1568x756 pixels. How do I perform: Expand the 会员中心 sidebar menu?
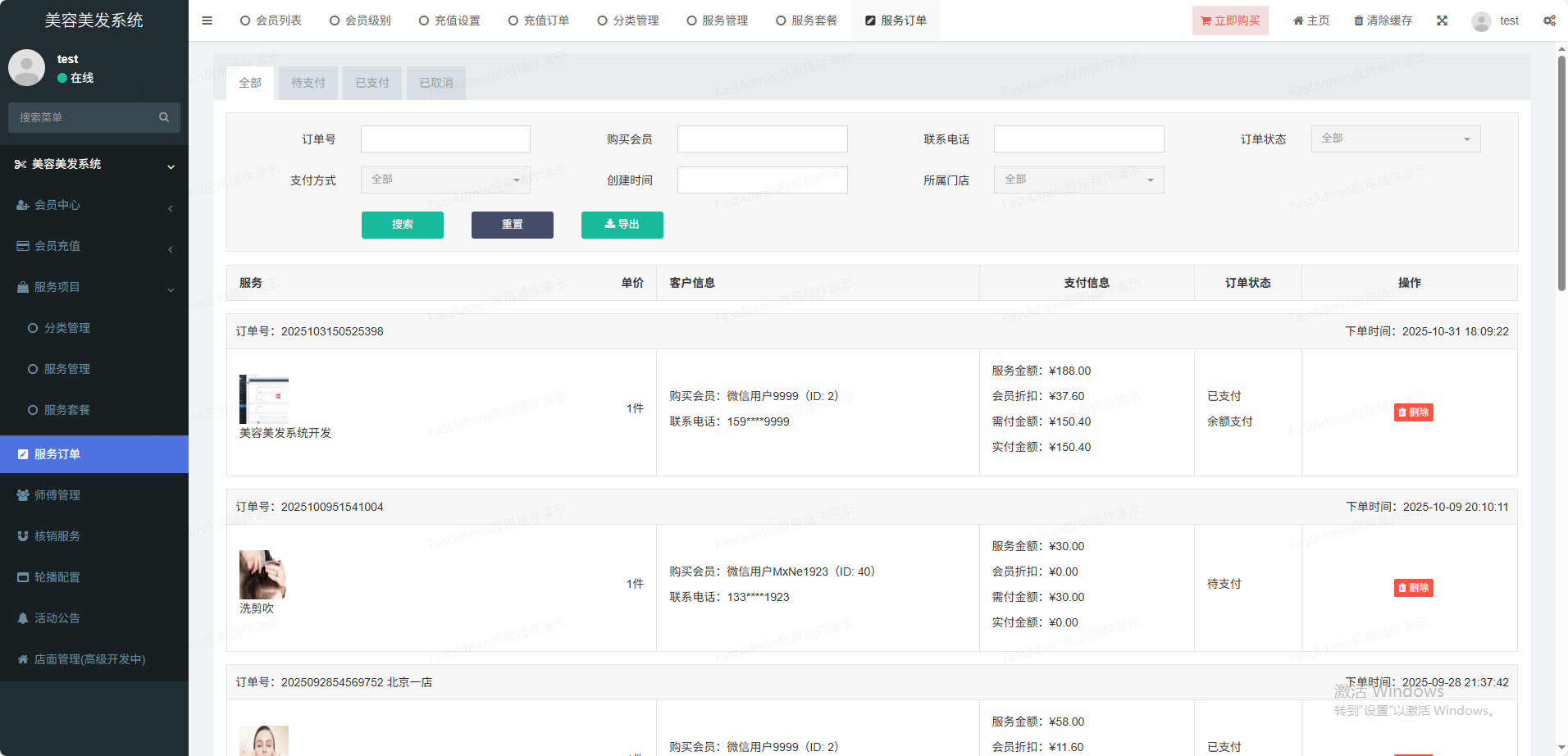(94, 205)
